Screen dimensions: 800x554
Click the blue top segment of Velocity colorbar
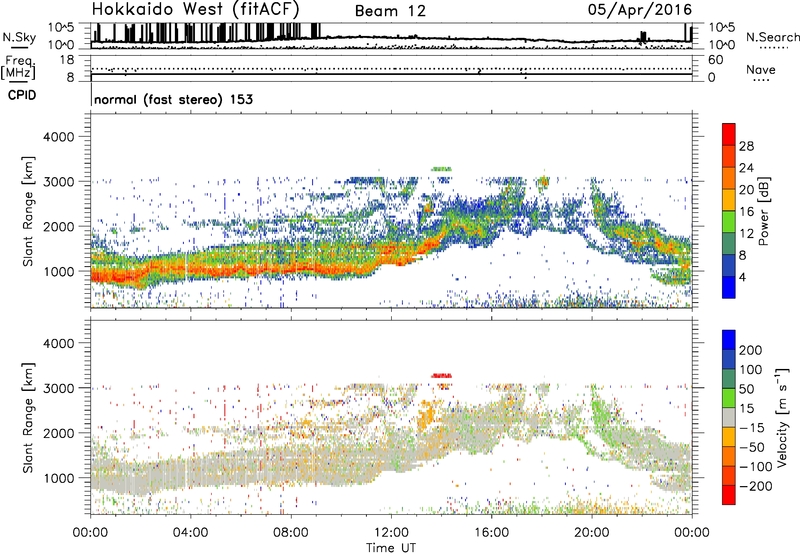729,340
